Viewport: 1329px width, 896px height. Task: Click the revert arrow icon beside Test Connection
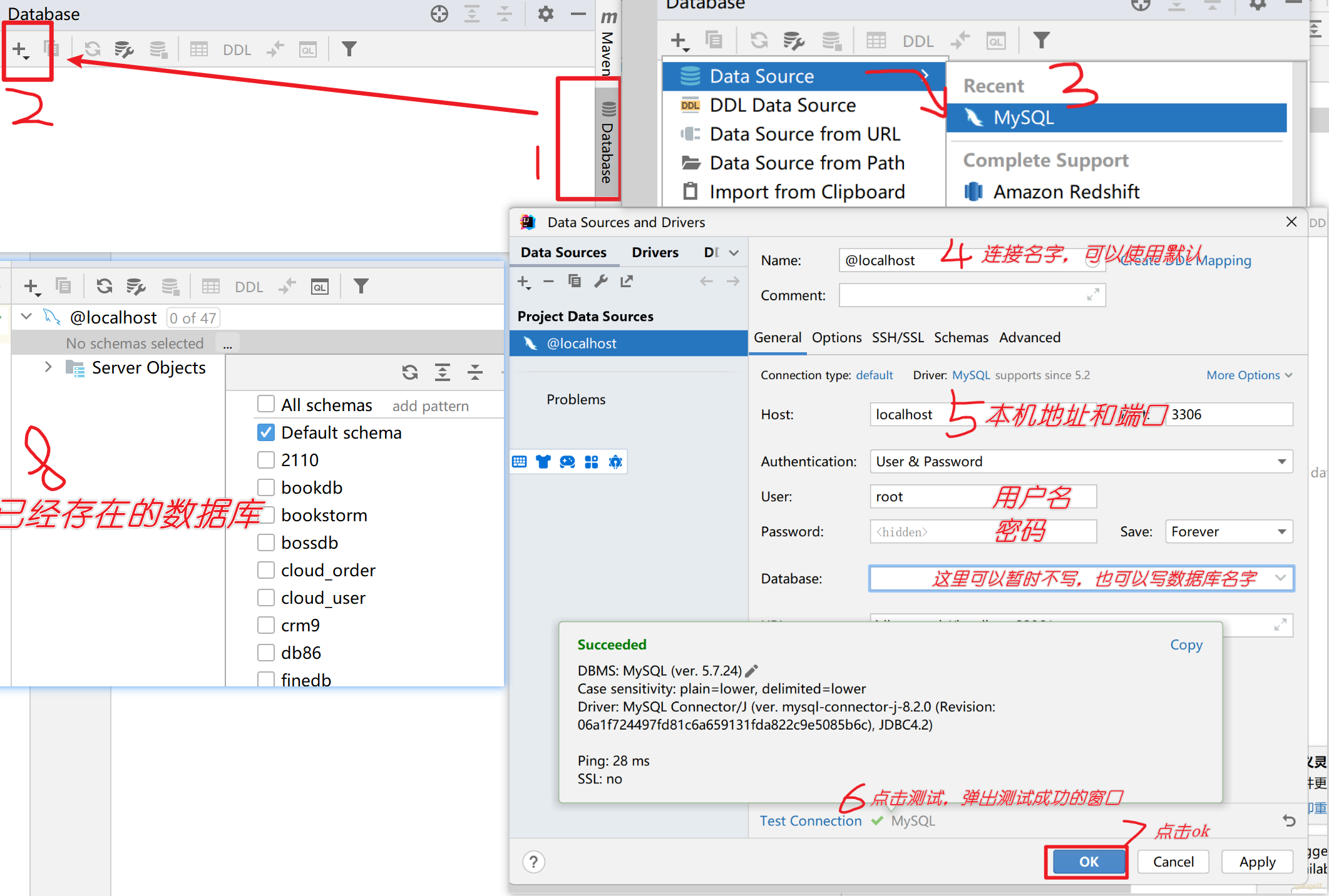click(x=1289, y=820)
